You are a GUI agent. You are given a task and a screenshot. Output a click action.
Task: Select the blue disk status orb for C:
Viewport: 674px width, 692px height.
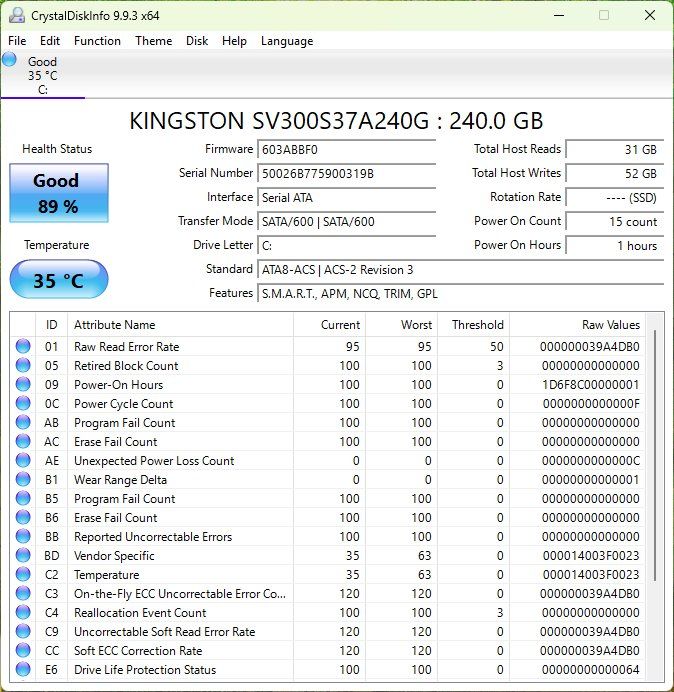pos(9,60)
